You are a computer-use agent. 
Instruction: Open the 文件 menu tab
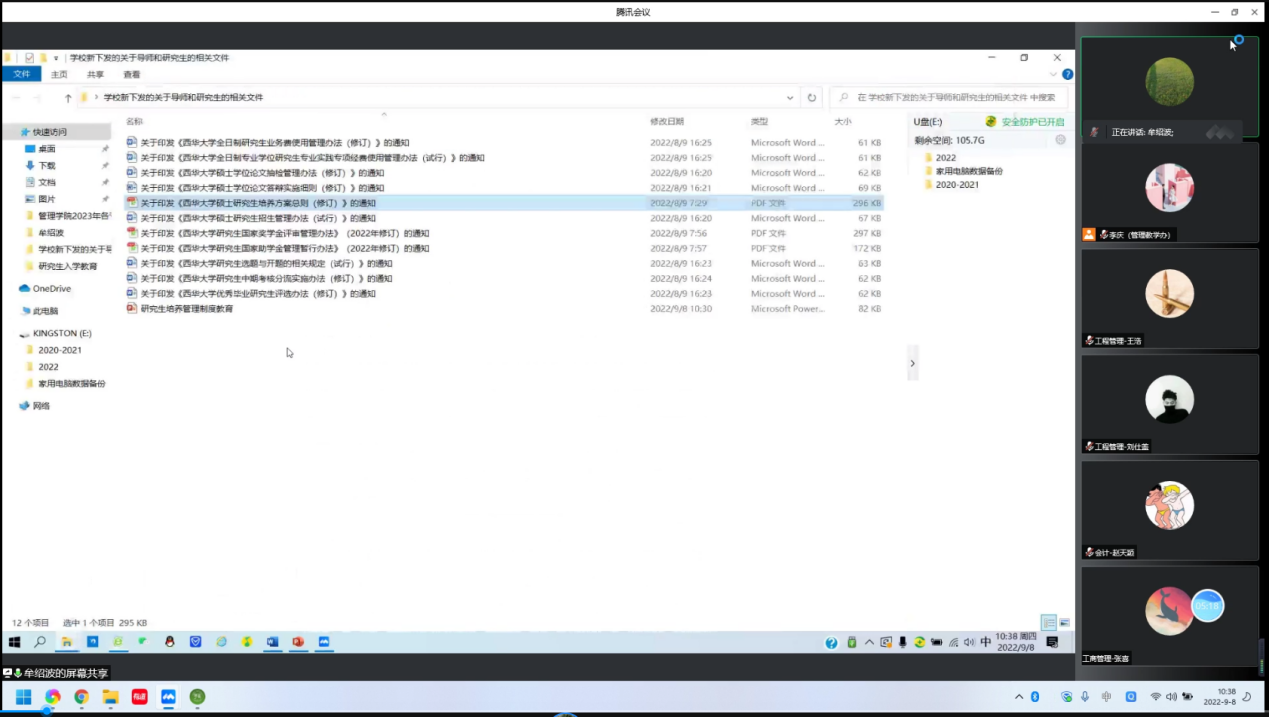pyautogui.click(x=22, y=75)
